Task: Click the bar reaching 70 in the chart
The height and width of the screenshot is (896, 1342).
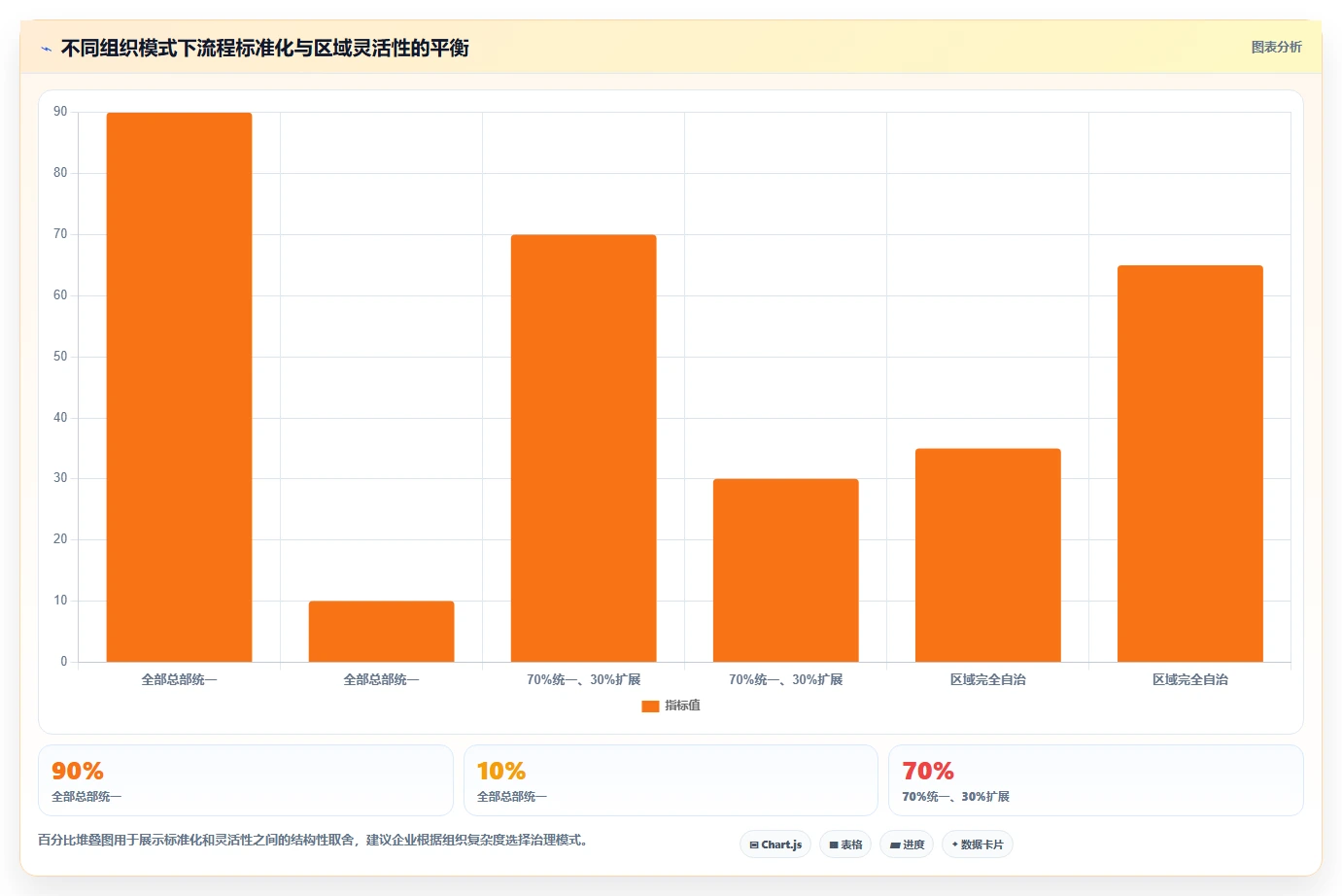Action: pos(583,448)
